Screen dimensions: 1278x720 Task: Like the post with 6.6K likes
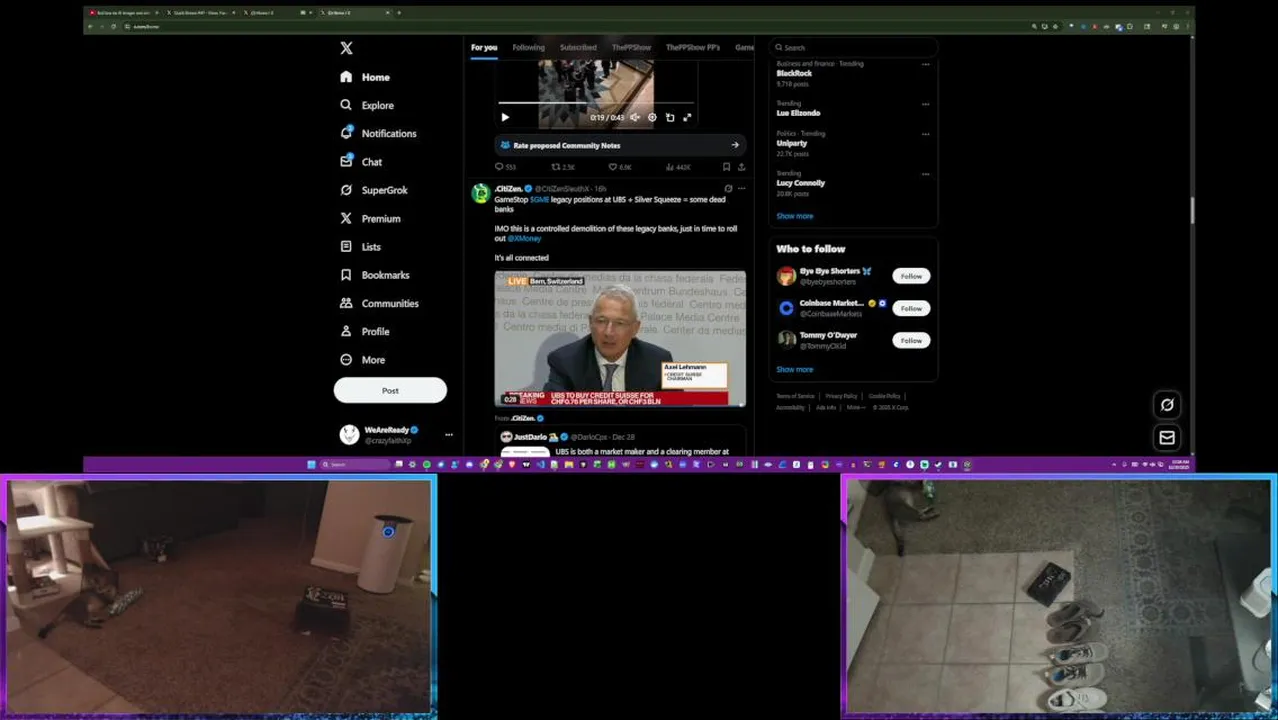620,167
